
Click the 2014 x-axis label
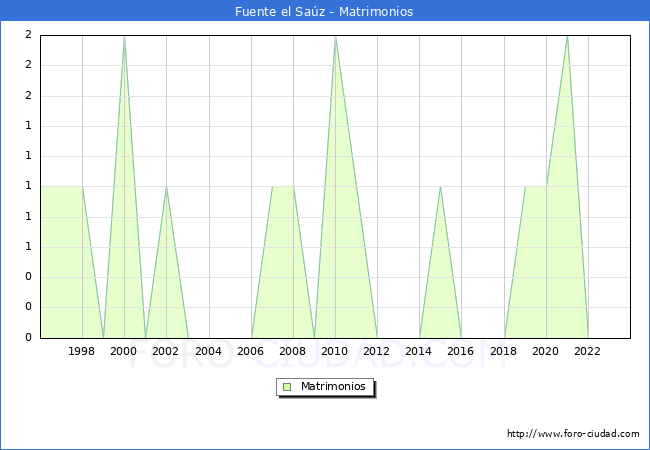[x=419, y=351]
